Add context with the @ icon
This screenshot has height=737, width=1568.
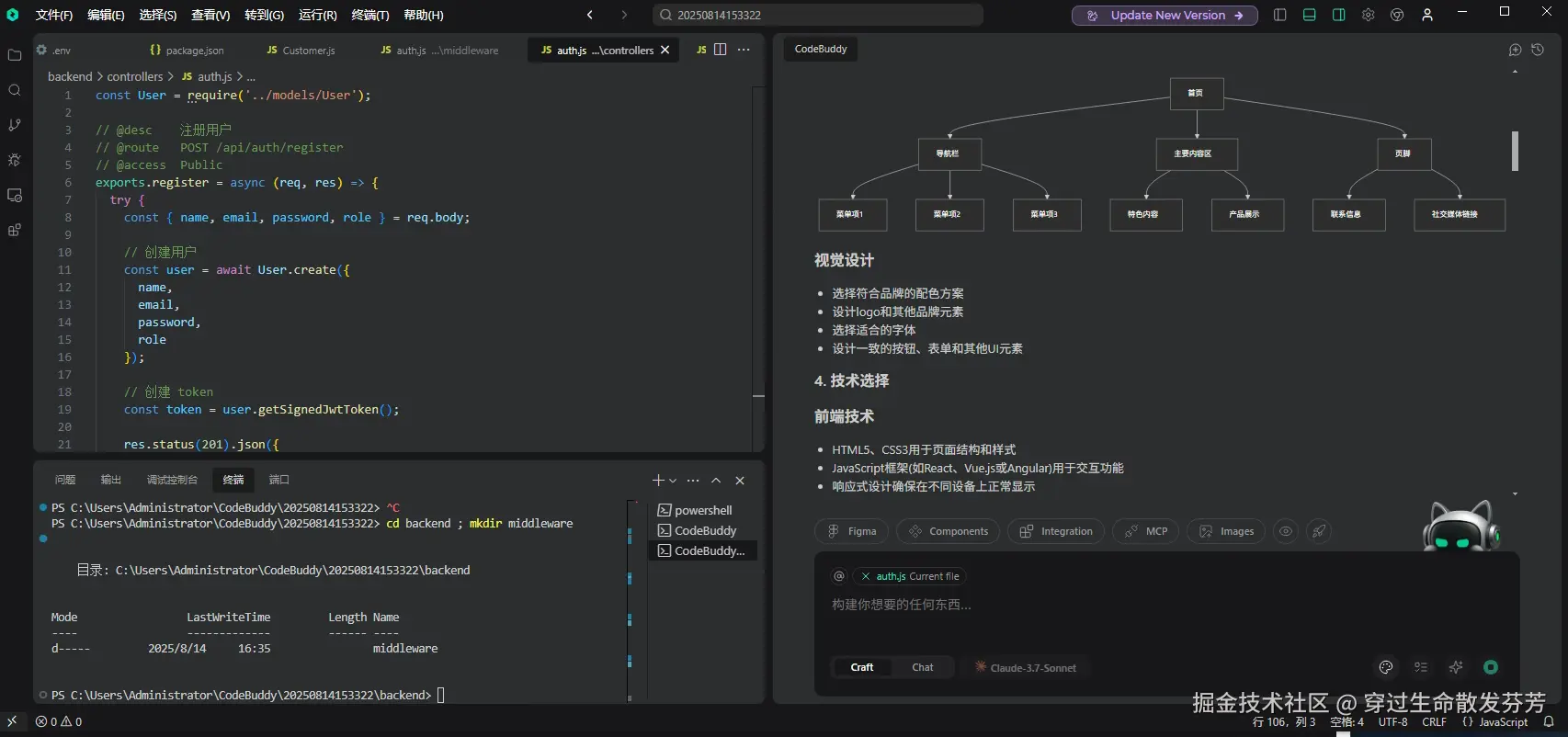(838, 576)
